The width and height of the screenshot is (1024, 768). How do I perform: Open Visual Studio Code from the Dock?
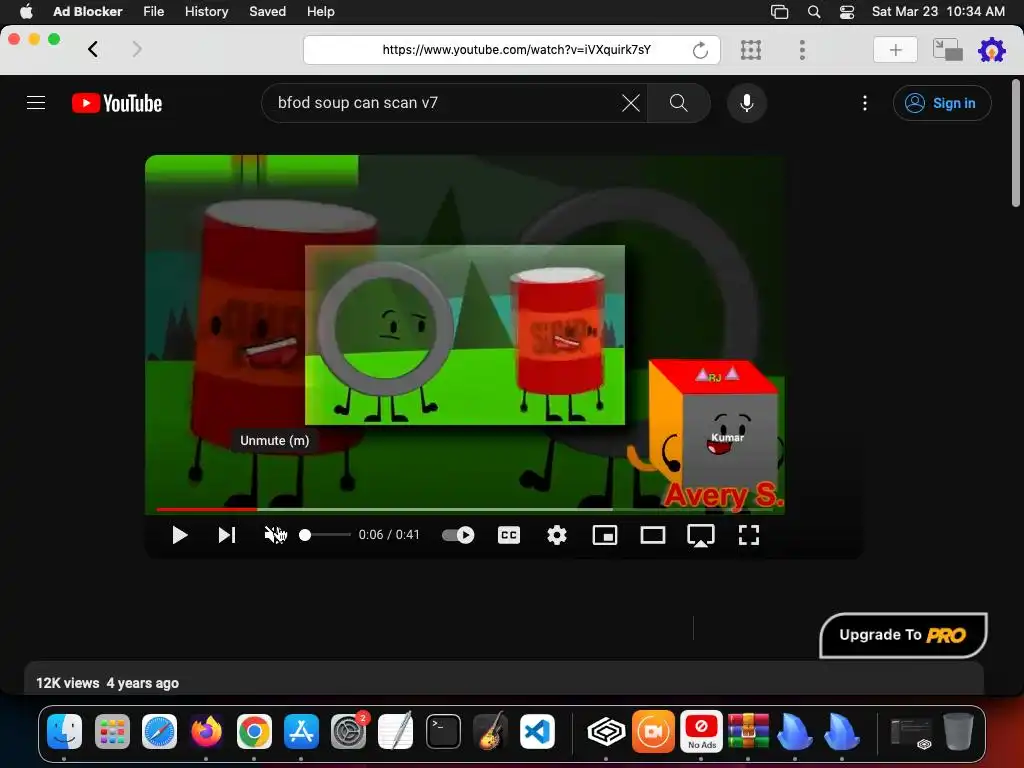point(537,731)
